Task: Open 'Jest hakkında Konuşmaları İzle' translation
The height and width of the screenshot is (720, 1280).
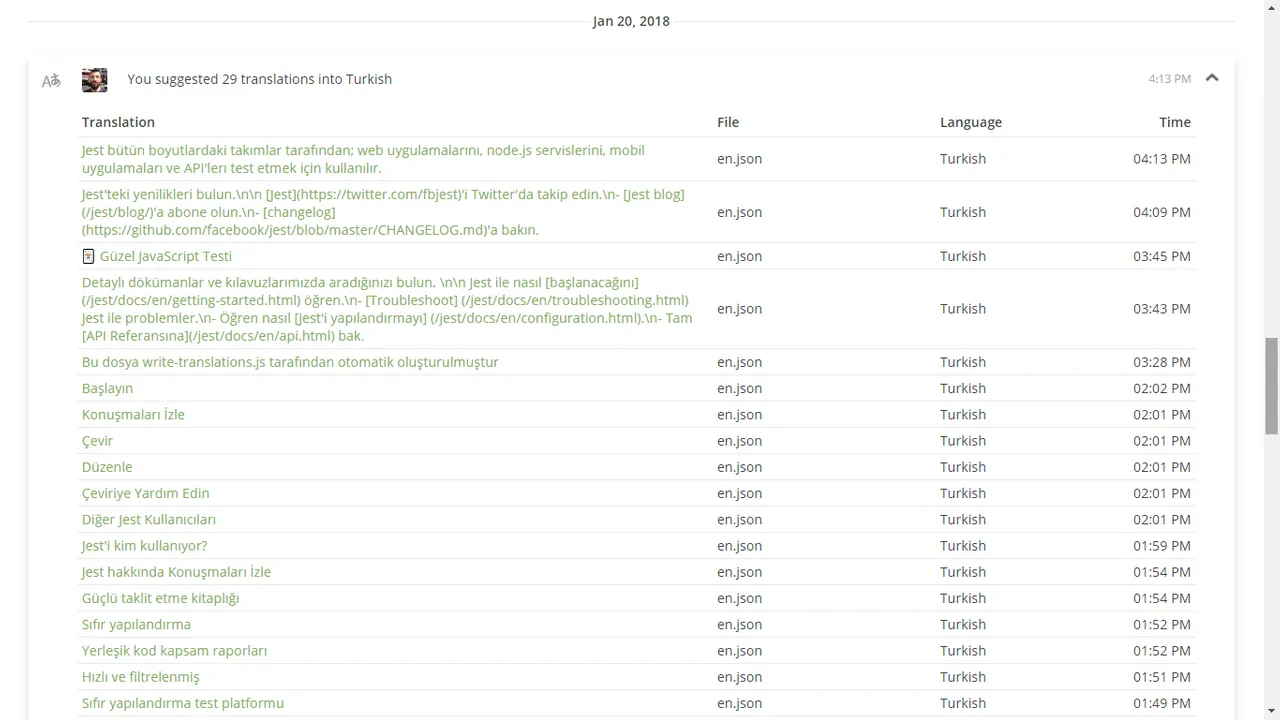Action: click(176, 572)
